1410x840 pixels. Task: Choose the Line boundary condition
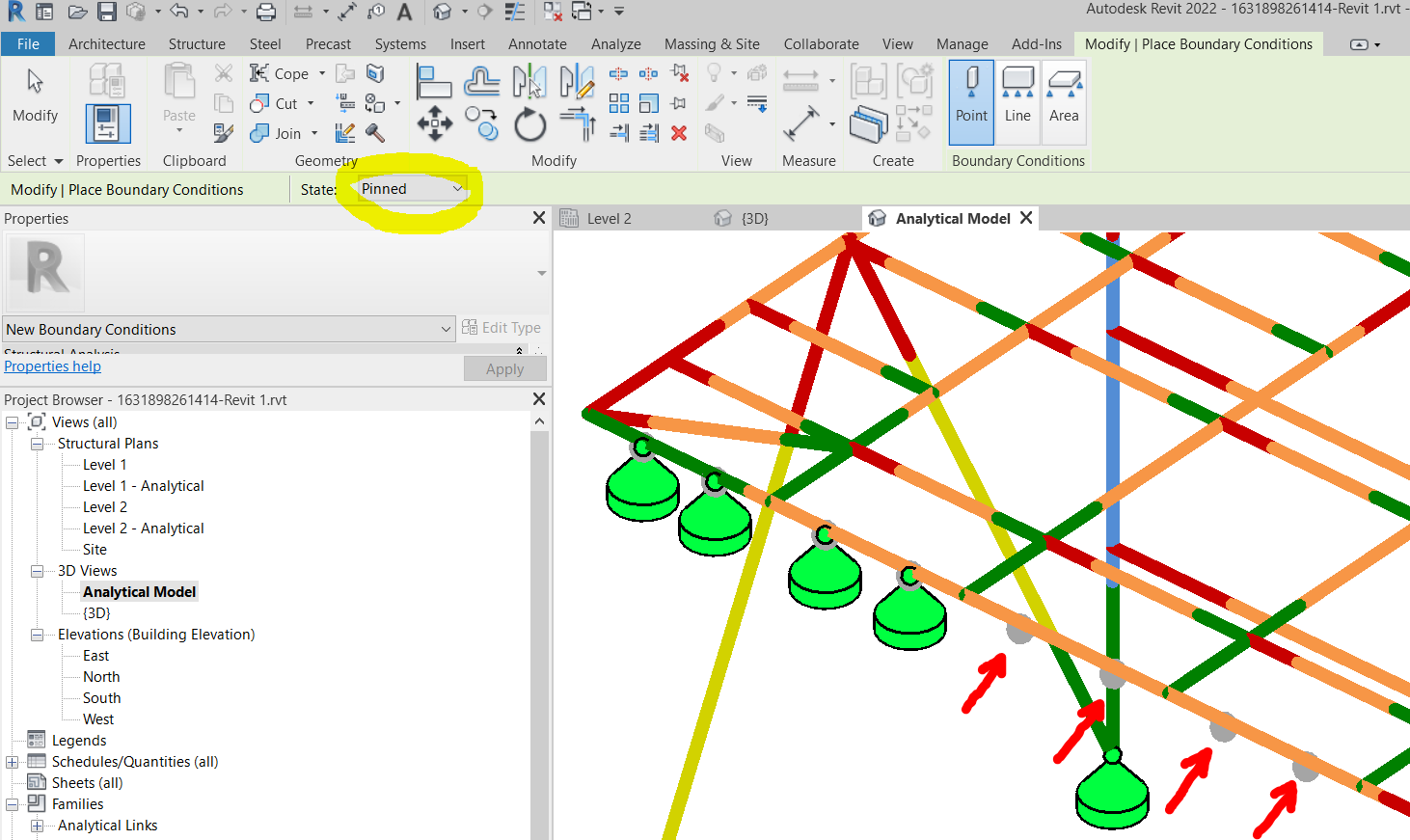[1017, 100]
